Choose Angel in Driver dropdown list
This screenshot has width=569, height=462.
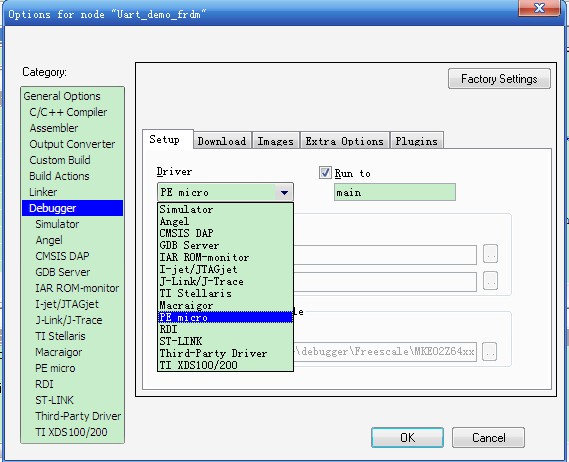pos(225,221)
